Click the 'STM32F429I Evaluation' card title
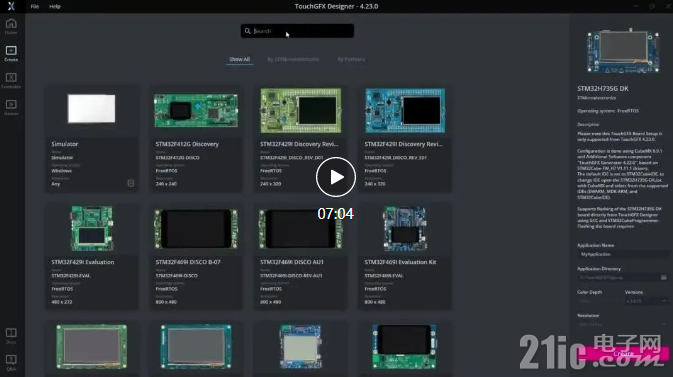 point(83,262)
